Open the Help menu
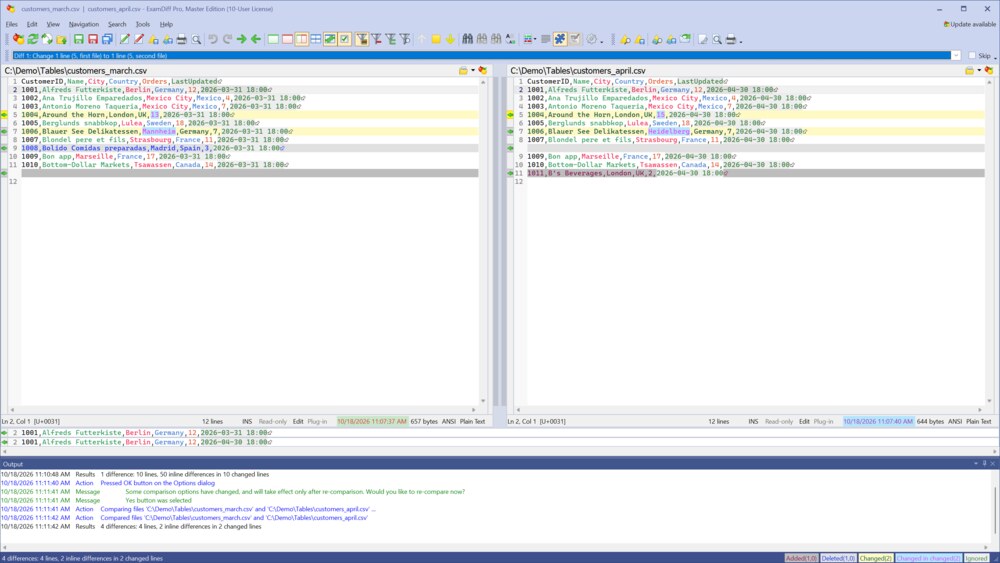The image size is (1000, 563). (x=166, y=24)
